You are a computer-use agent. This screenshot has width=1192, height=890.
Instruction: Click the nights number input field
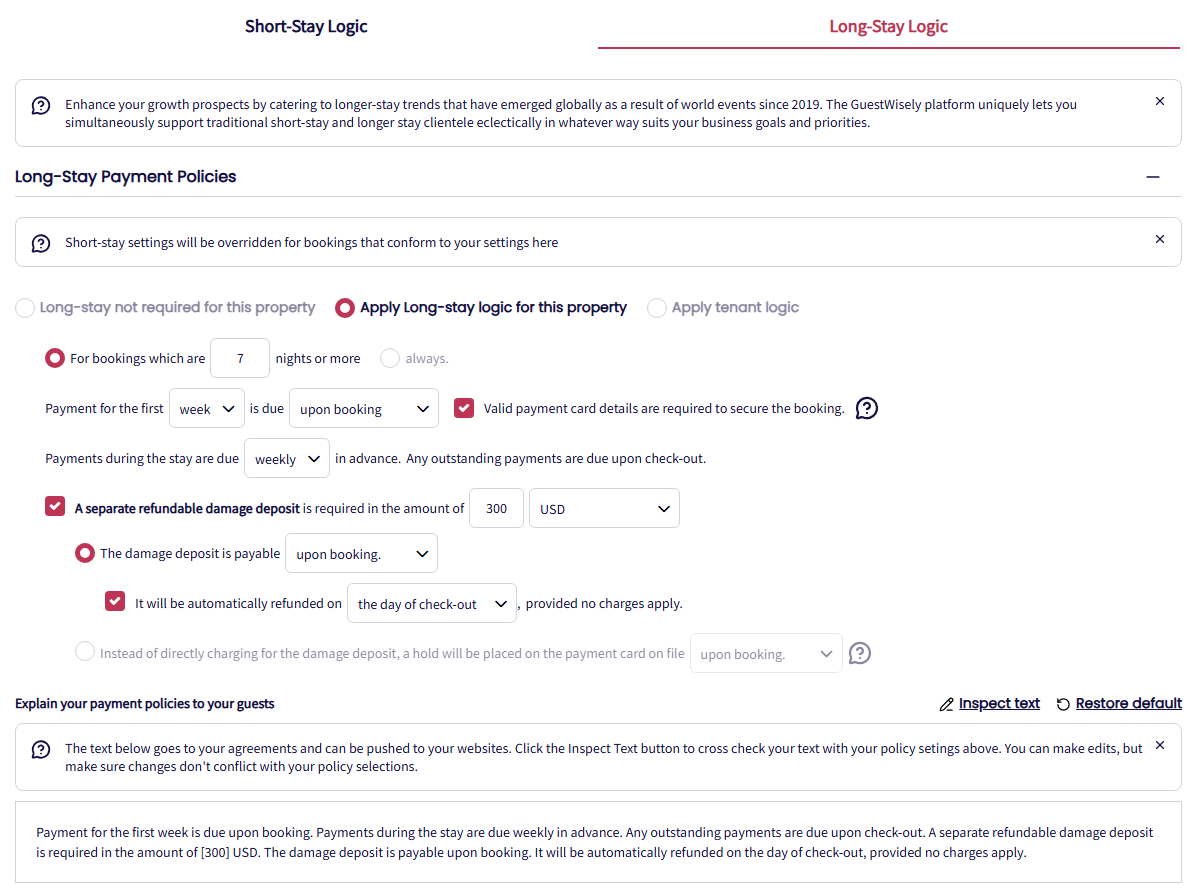pyautogui.click(x=240, y=358)
